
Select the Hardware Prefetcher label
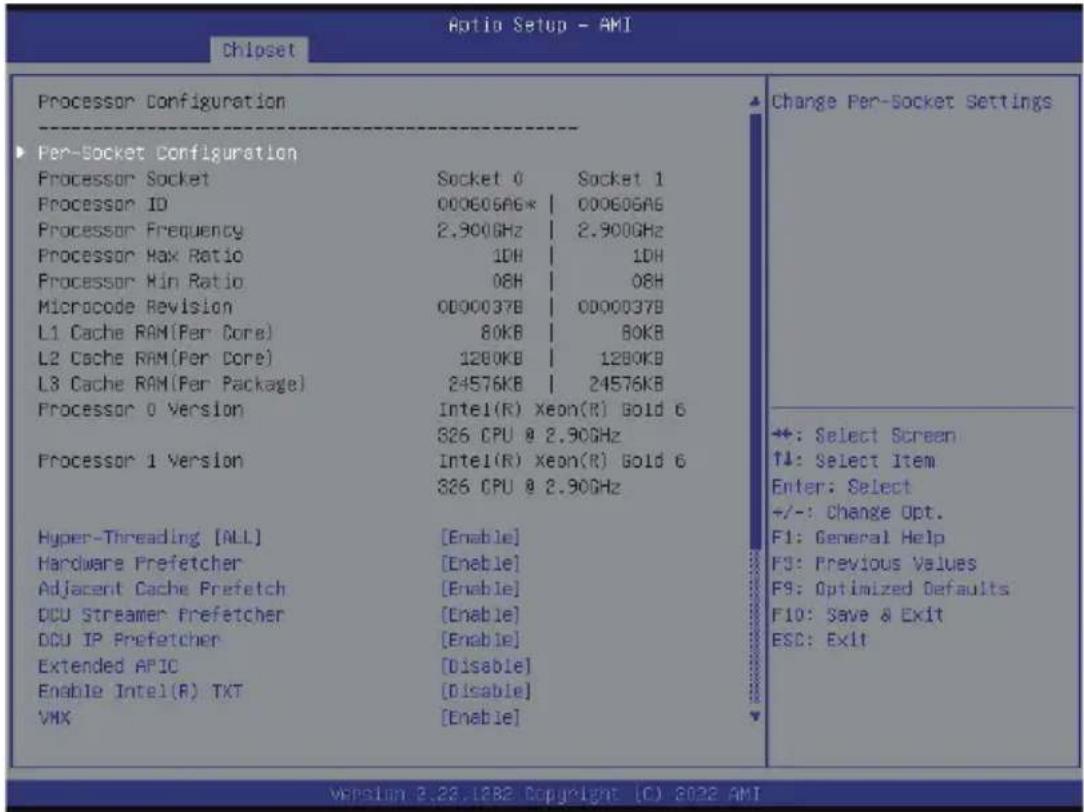point(140,563)
